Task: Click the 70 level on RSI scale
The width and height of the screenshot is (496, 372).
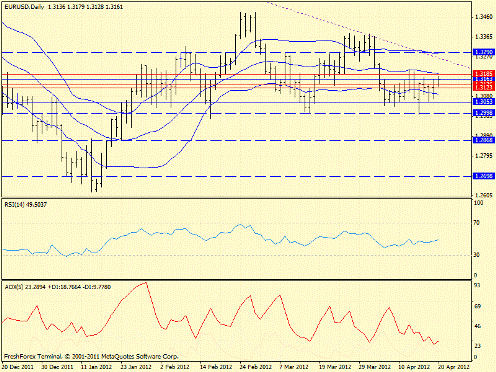Action: click(x=477, y=223)
